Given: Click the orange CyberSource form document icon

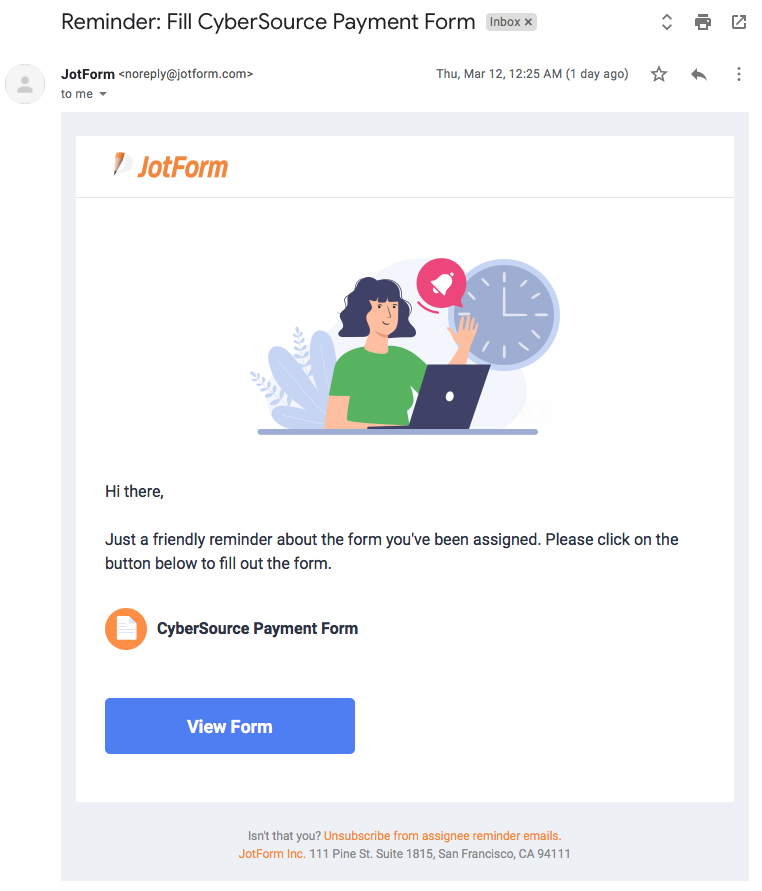Looking at the screenshot, I should (126, 629).
